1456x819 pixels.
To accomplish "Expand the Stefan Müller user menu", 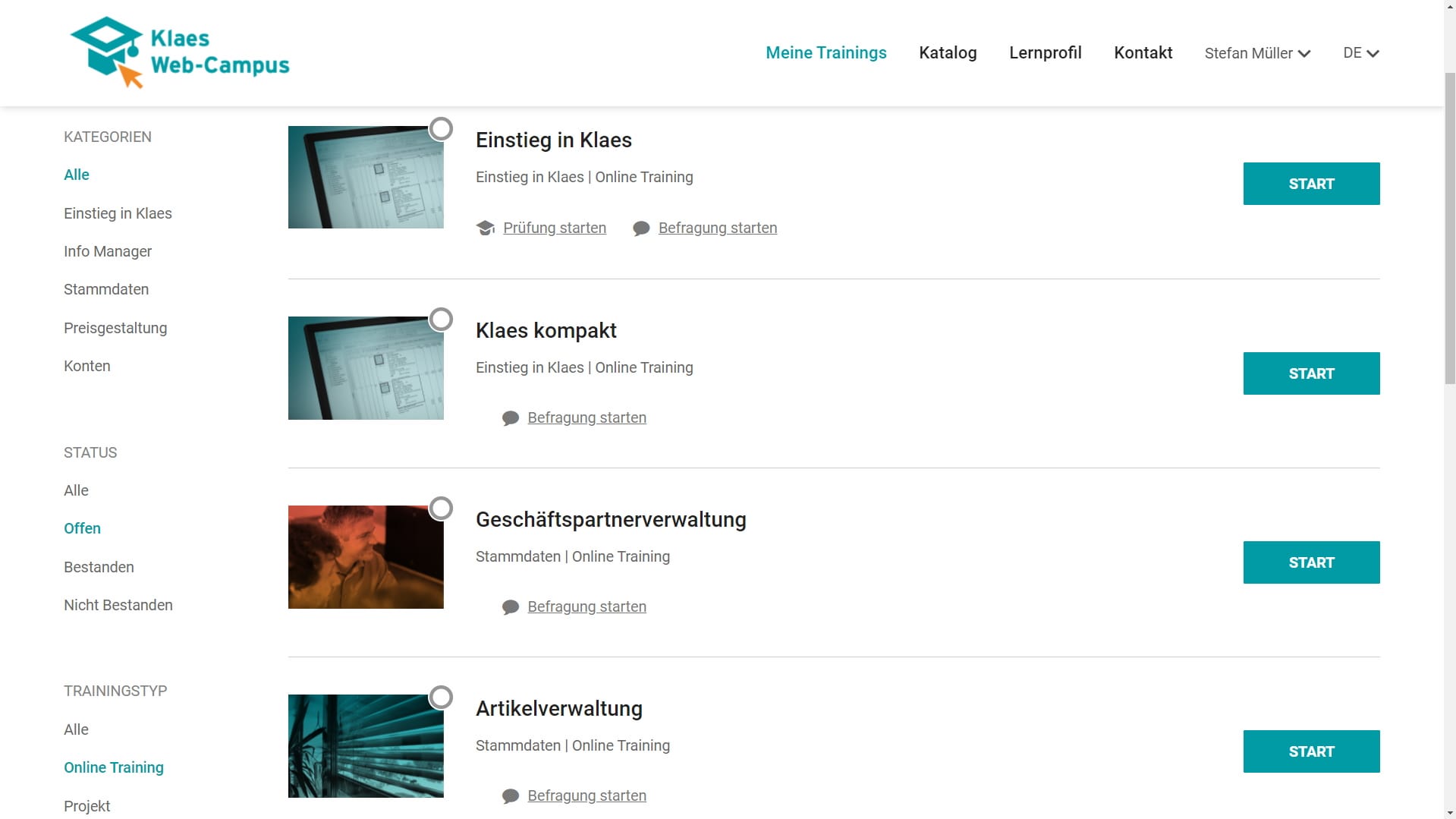I will click(x=1257, y=53).
